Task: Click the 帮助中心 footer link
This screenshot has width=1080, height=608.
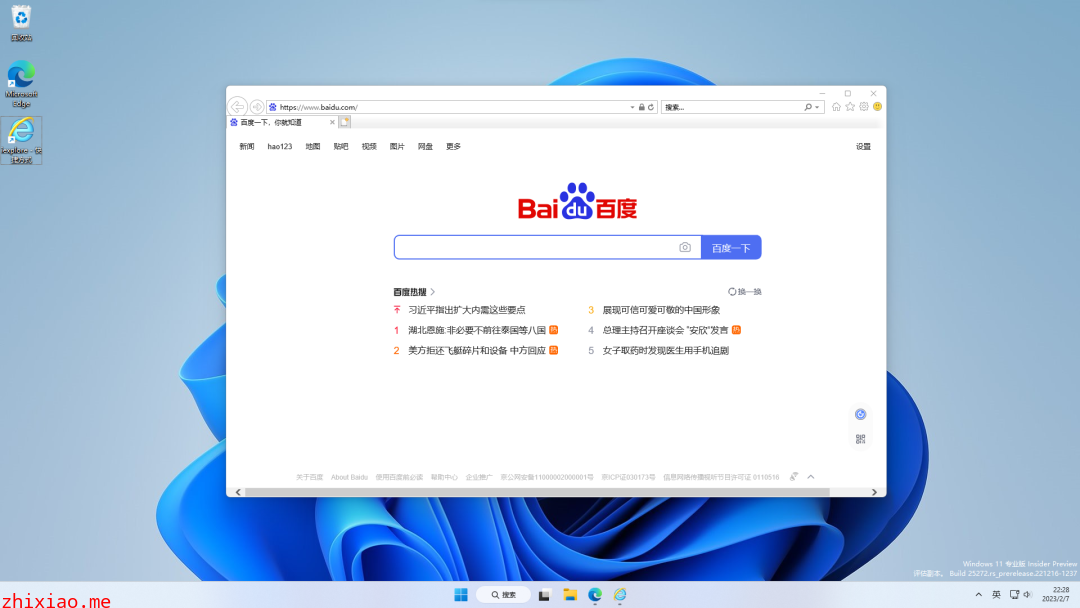Action: pyautogui.click(x=444, y=477)
